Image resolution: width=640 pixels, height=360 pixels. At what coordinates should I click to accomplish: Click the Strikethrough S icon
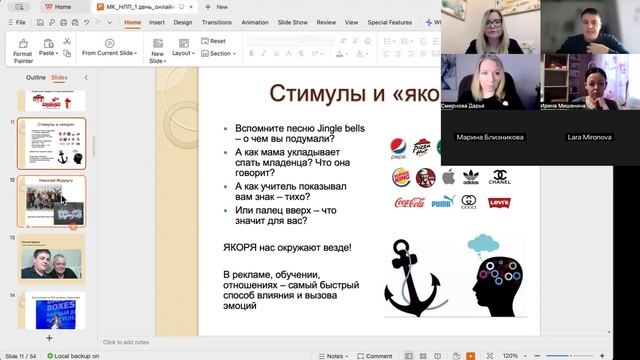click(301, 53)
